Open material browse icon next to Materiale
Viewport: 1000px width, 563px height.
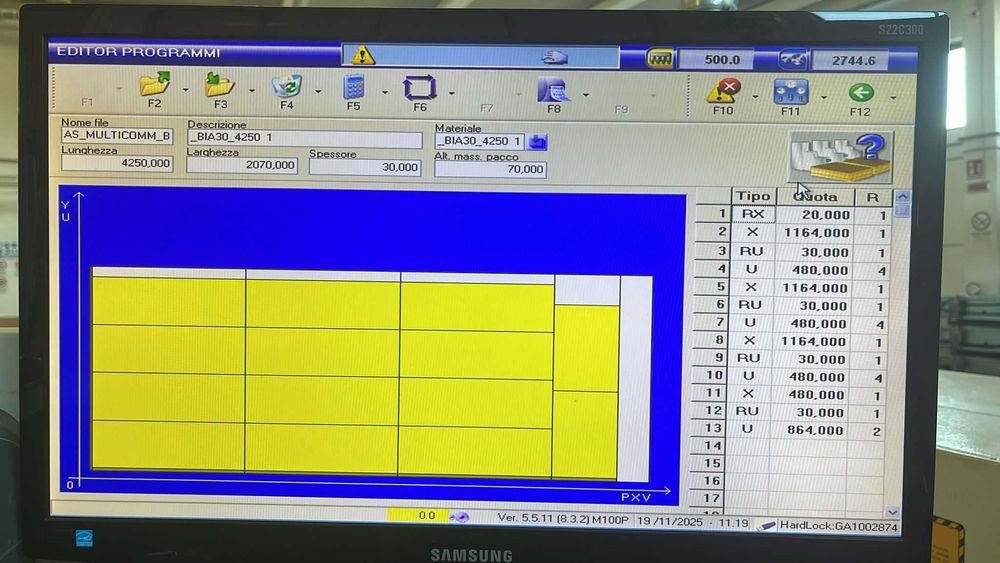tap(538, 142)
